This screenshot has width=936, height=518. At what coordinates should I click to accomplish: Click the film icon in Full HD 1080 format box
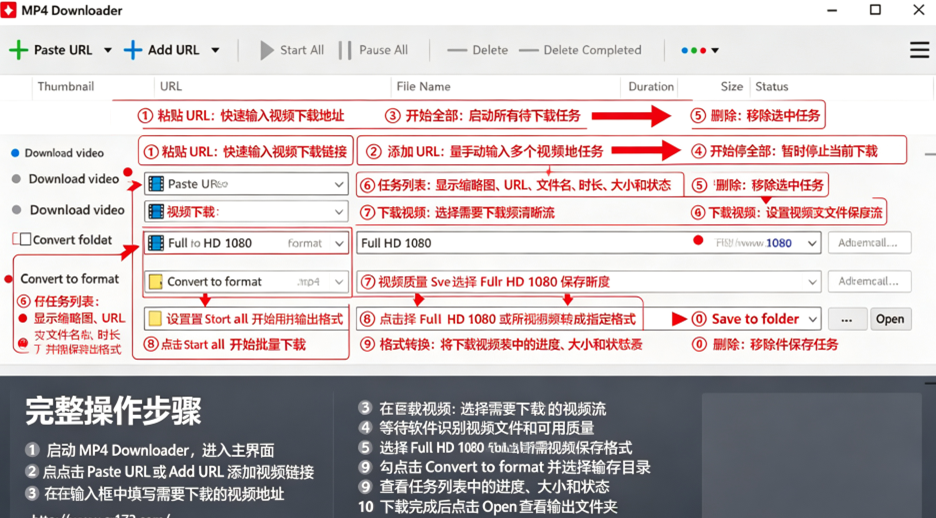pos(156,243)
